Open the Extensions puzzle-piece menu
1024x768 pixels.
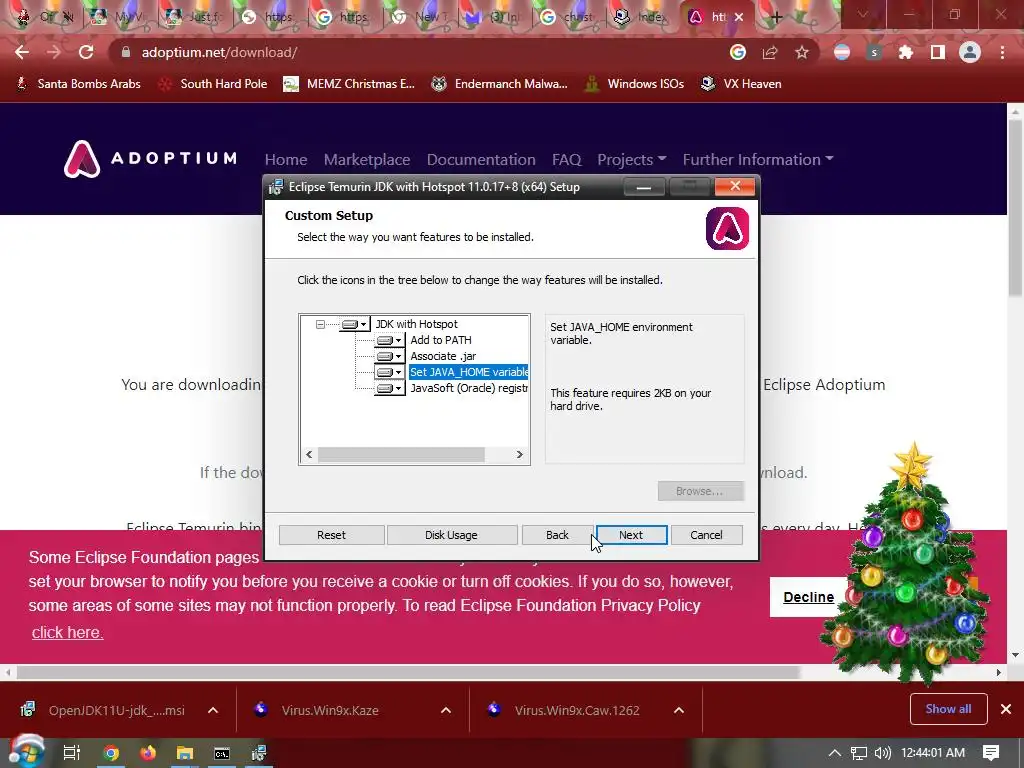[x=905, y=52]
